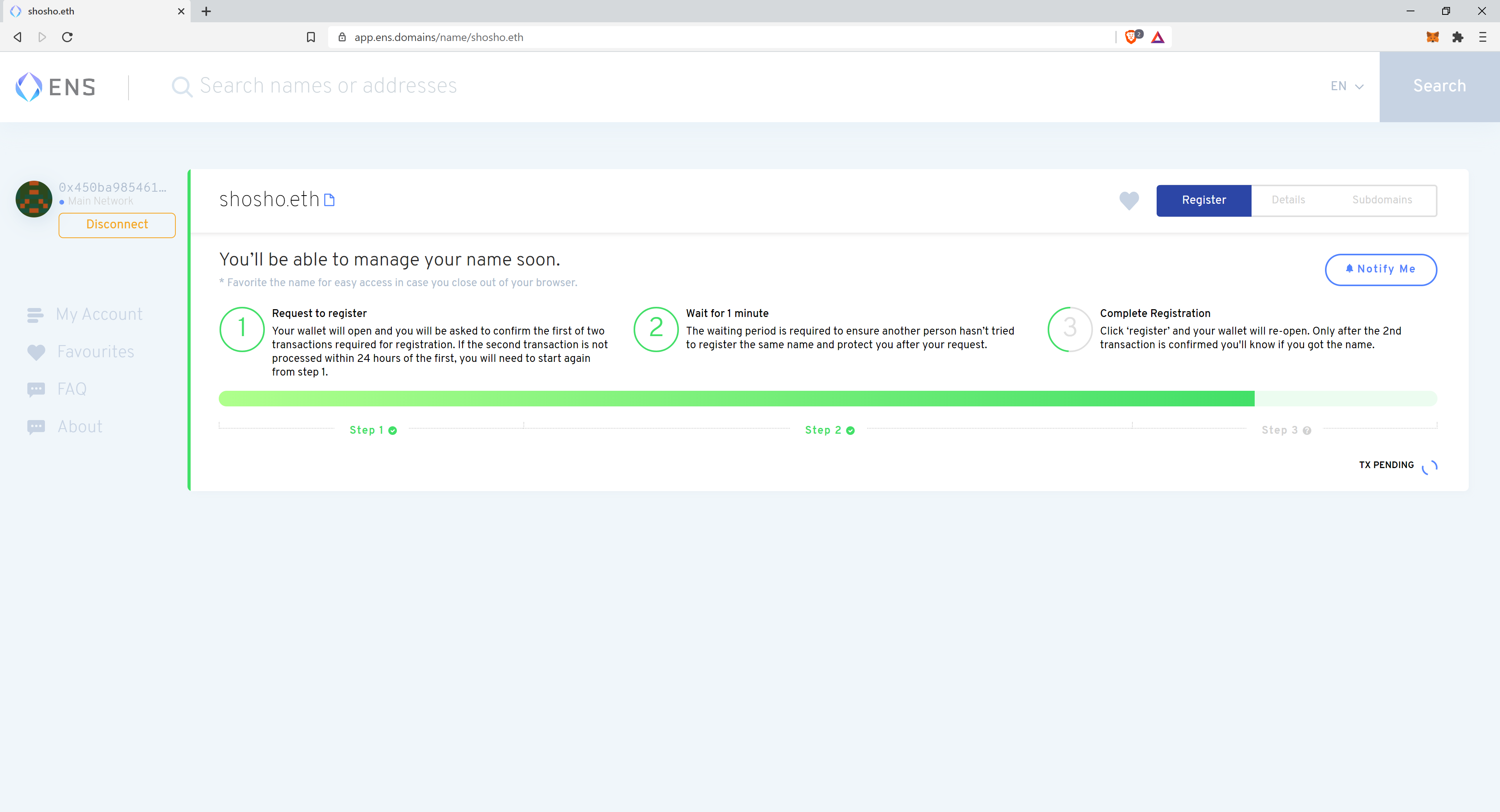
Task: Click the Step 3 label
Action: (1279, 430)
